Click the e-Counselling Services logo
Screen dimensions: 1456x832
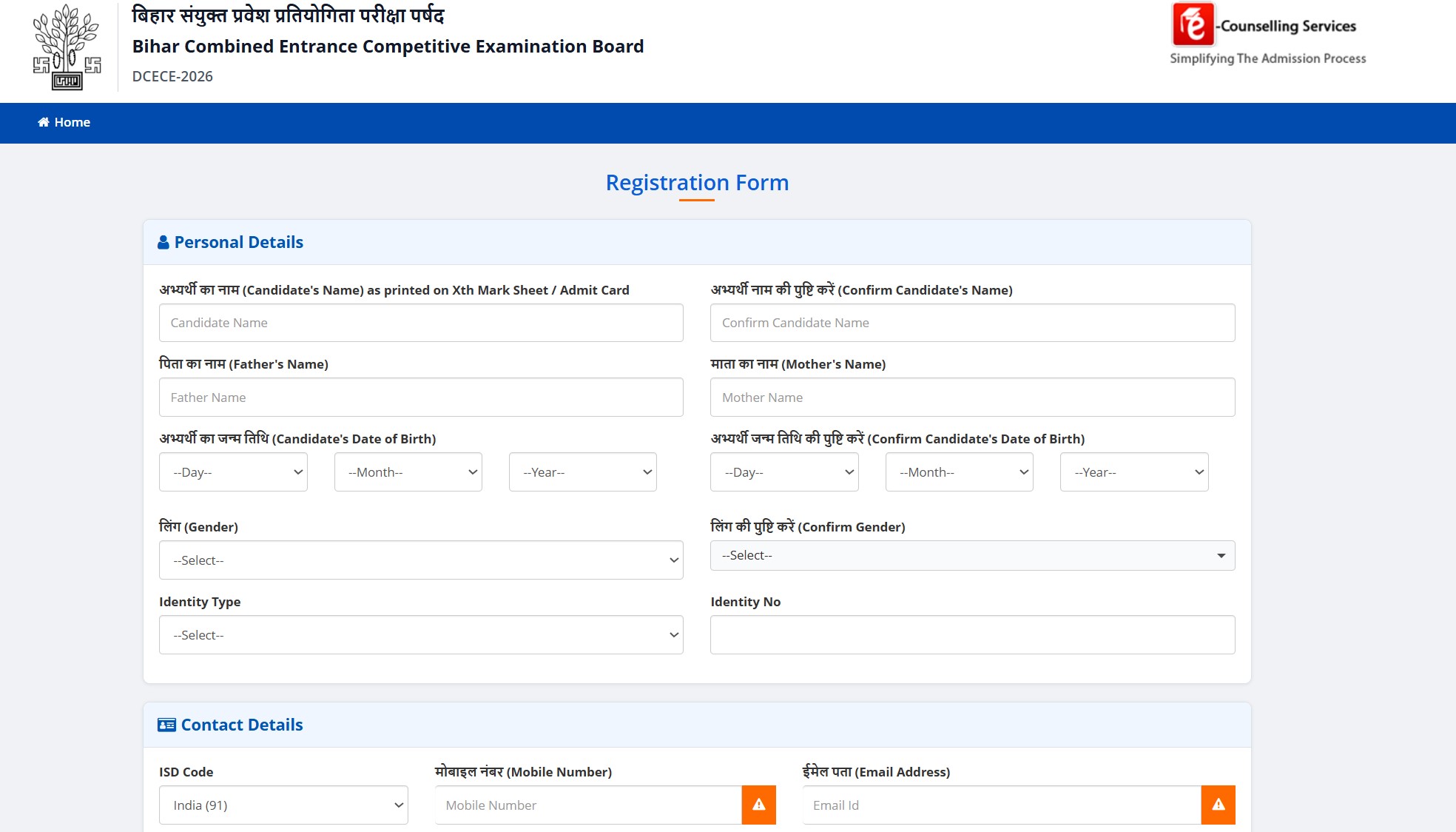coord(1267,34)
